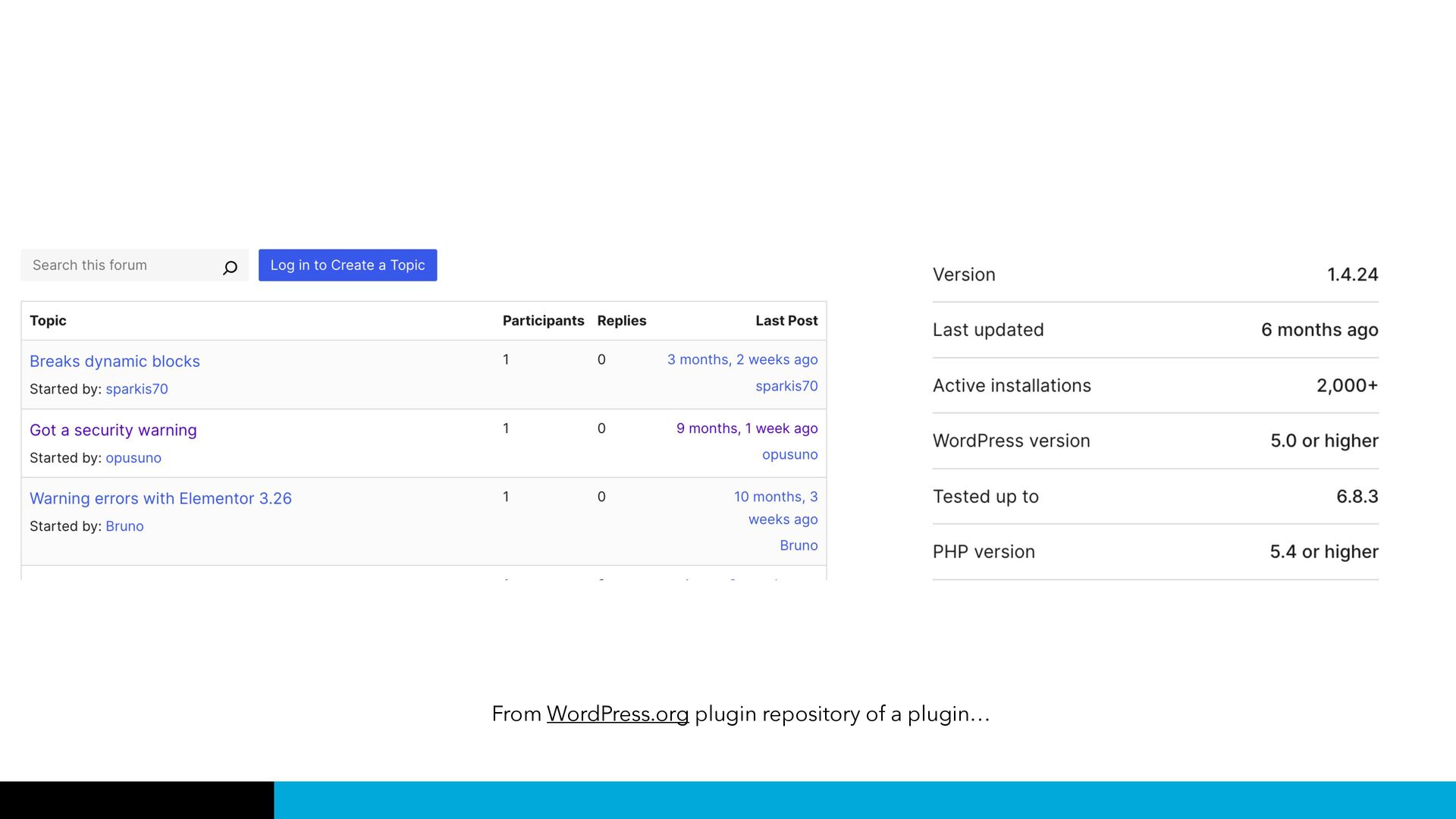This screenshot has width=1456, height=819.
Task: Open Warning errors with Elementor 3.26 topic
Action: 160,499
